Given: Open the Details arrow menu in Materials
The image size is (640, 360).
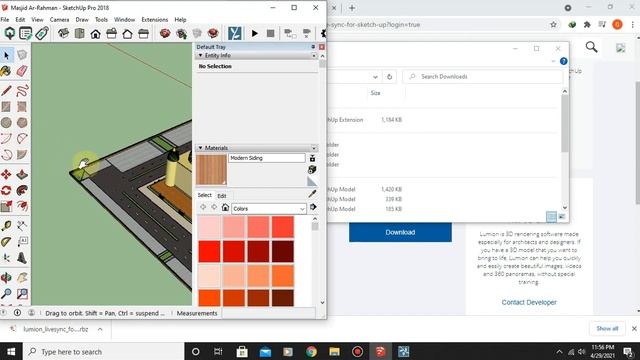Looking at the screenshot, I should (313, 208).
